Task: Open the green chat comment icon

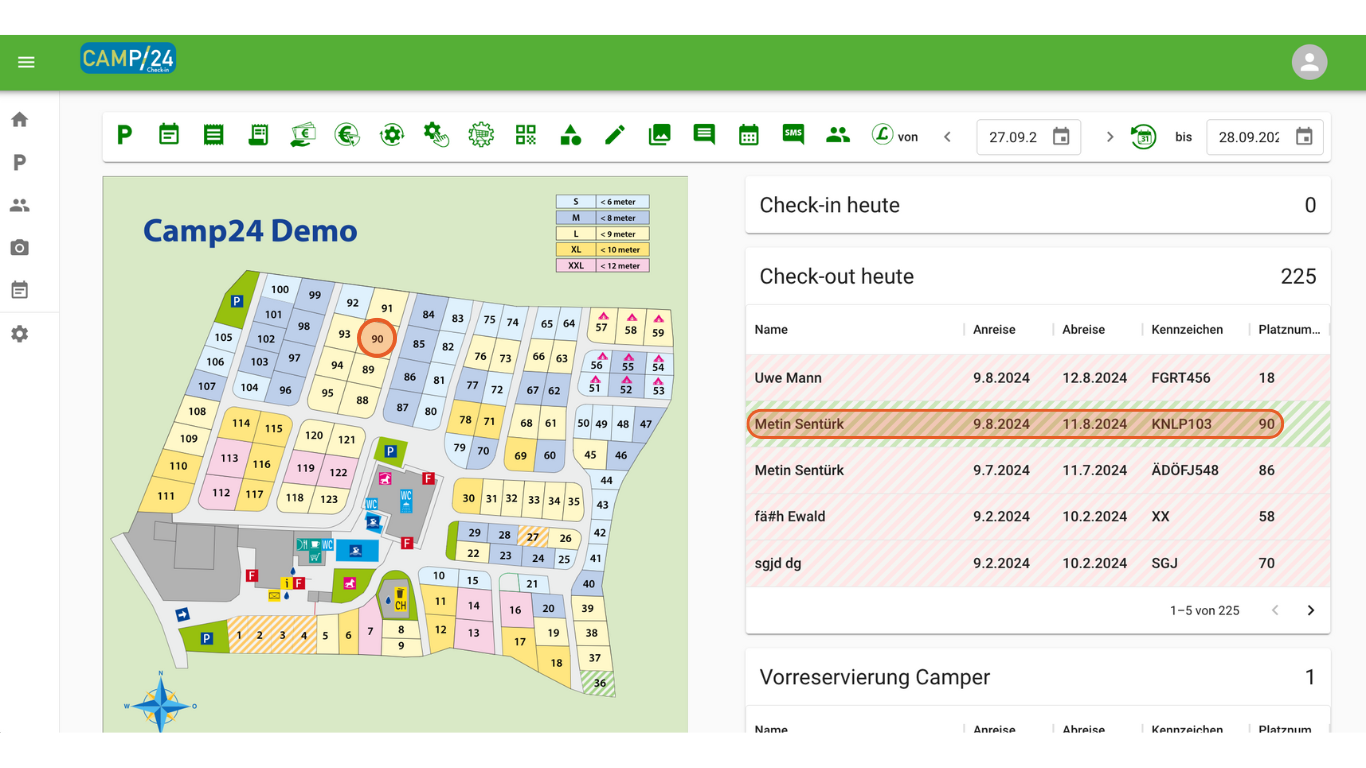Action: tap(704, 135)
